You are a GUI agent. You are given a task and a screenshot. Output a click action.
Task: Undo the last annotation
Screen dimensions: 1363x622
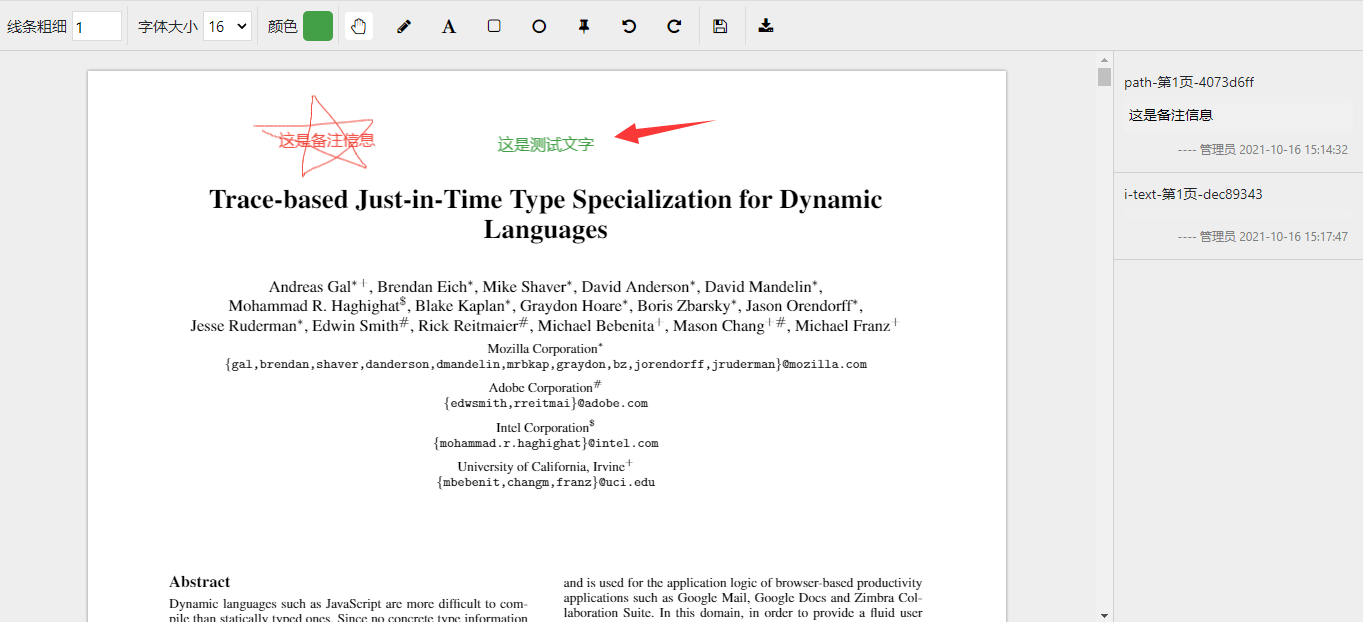pos(629,26)
